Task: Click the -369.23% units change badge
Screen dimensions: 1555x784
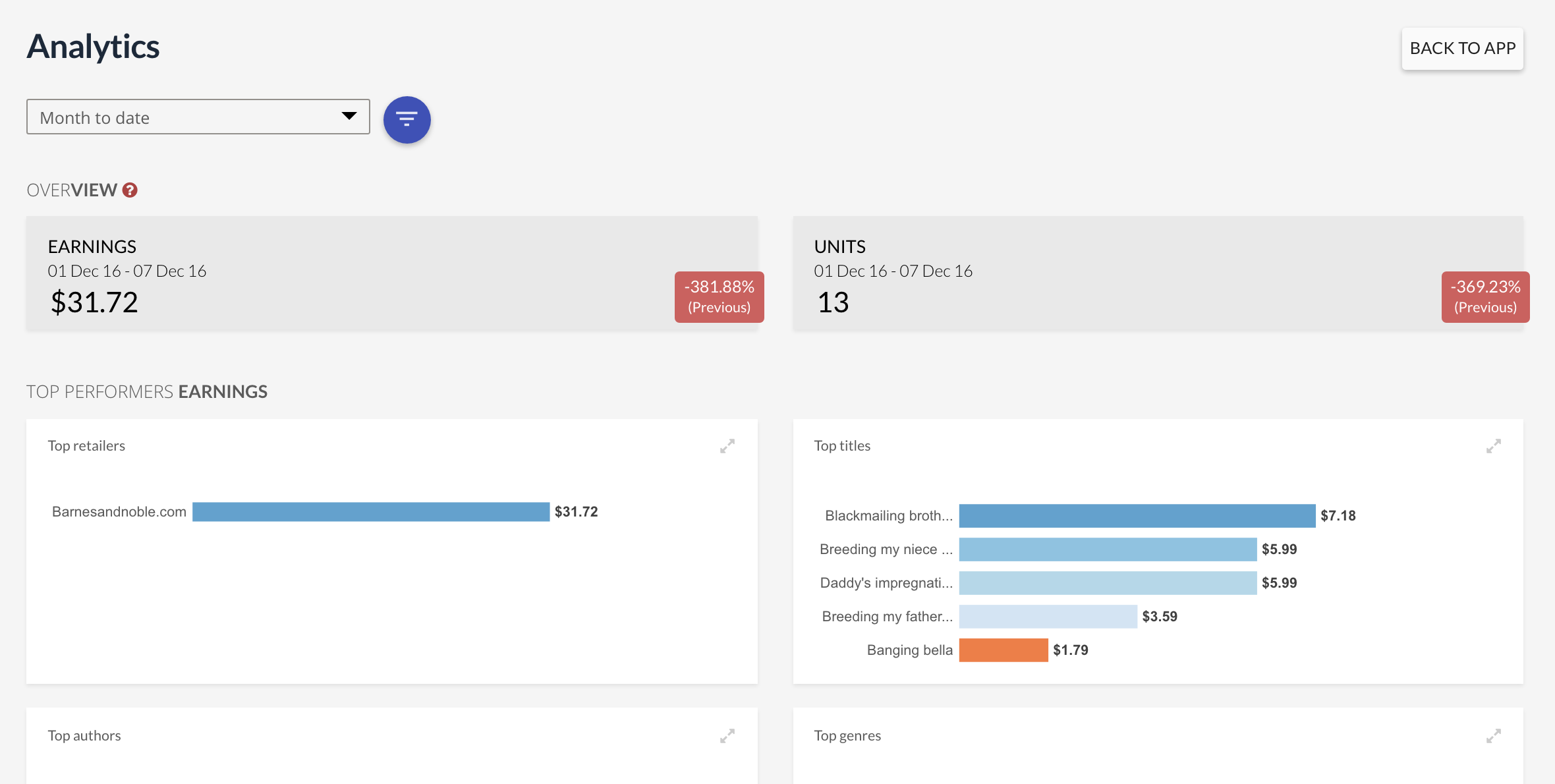Action: click(1485, 296)
